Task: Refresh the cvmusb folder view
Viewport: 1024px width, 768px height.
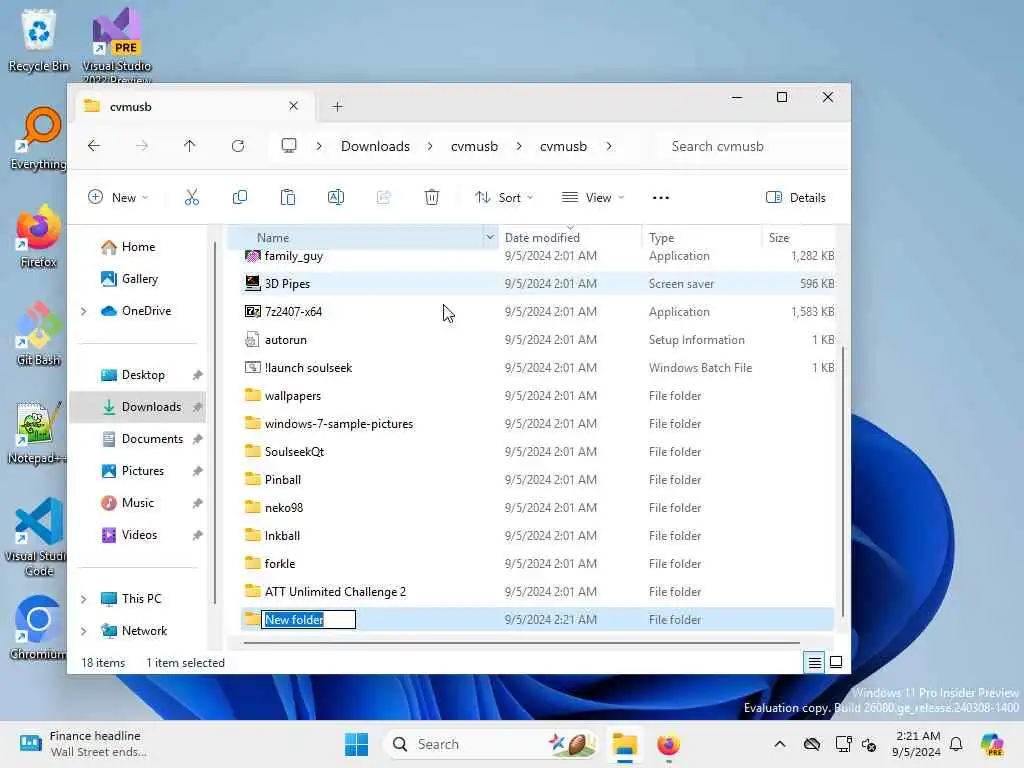Action: (x=238, y=146)
